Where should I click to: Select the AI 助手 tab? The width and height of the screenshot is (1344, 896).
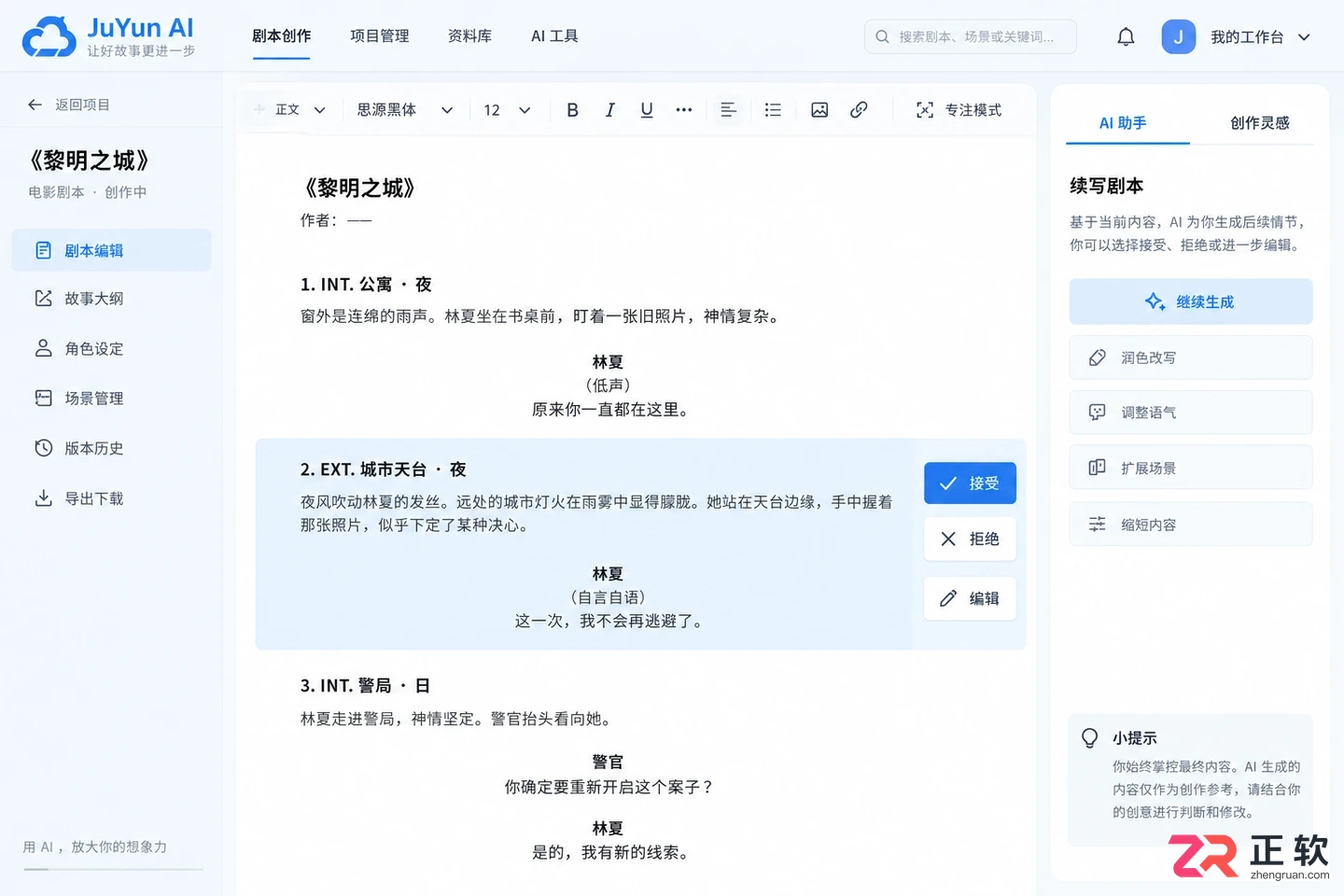click(x=1123, y=123)
